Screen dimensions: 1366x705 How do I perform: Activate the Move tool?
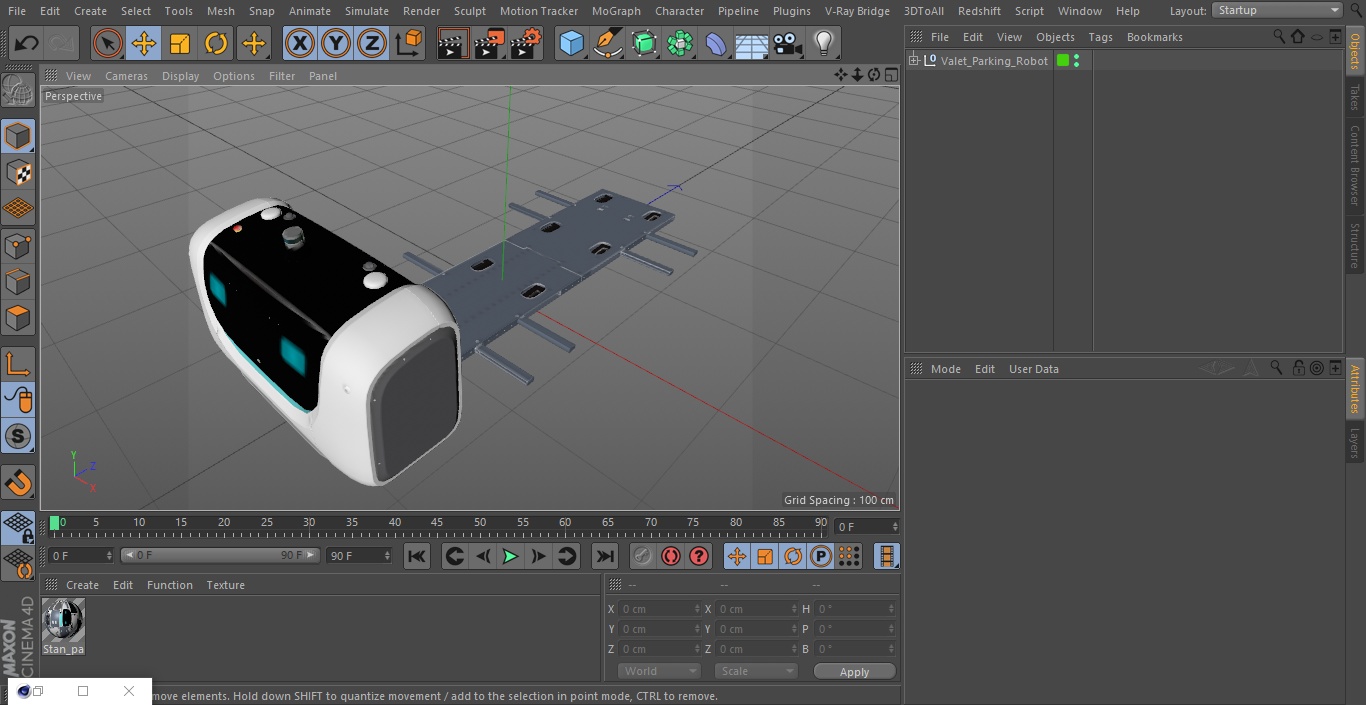(x=144, y=43)
